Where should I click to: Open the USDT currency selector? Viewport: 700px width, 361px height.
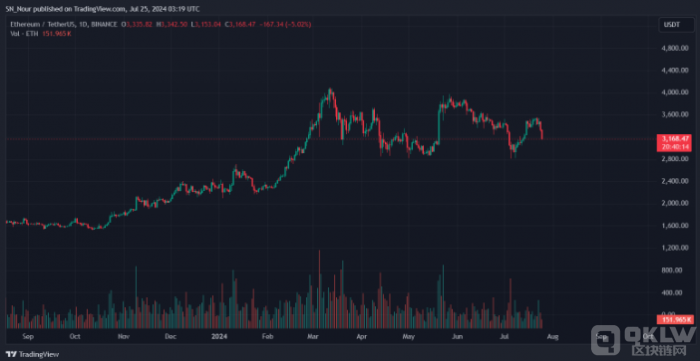676,25
